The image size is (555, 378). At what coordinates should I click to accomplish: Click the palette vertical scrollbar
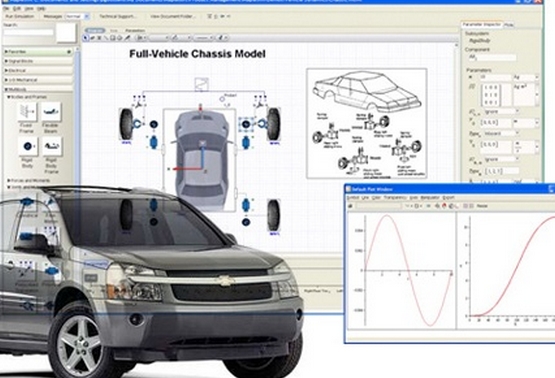coord(77,117)
